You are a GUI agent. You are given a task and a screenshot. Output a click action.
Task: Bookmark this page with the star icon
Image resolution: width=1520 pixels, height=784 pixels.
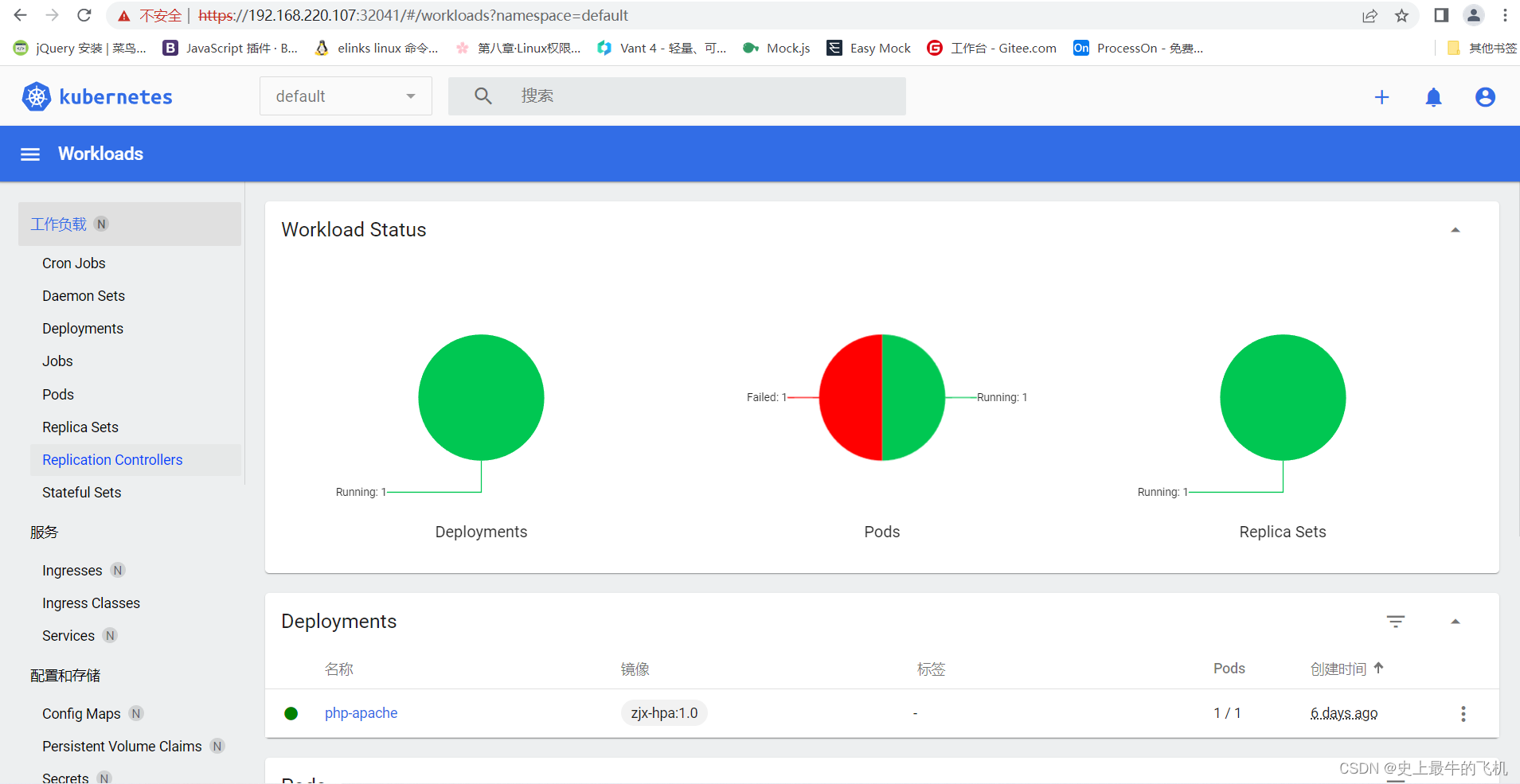click(1402, 16)
